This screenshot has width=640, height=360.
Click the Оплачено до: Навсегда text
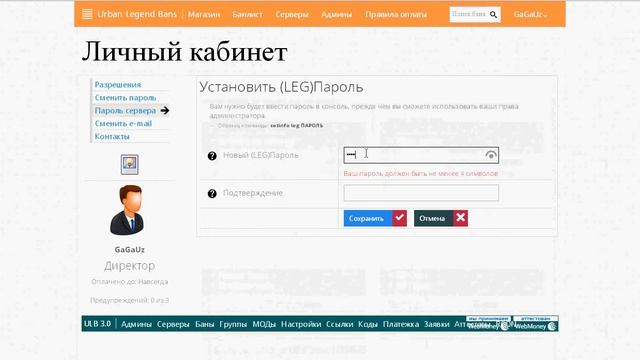tap(129, 282)
